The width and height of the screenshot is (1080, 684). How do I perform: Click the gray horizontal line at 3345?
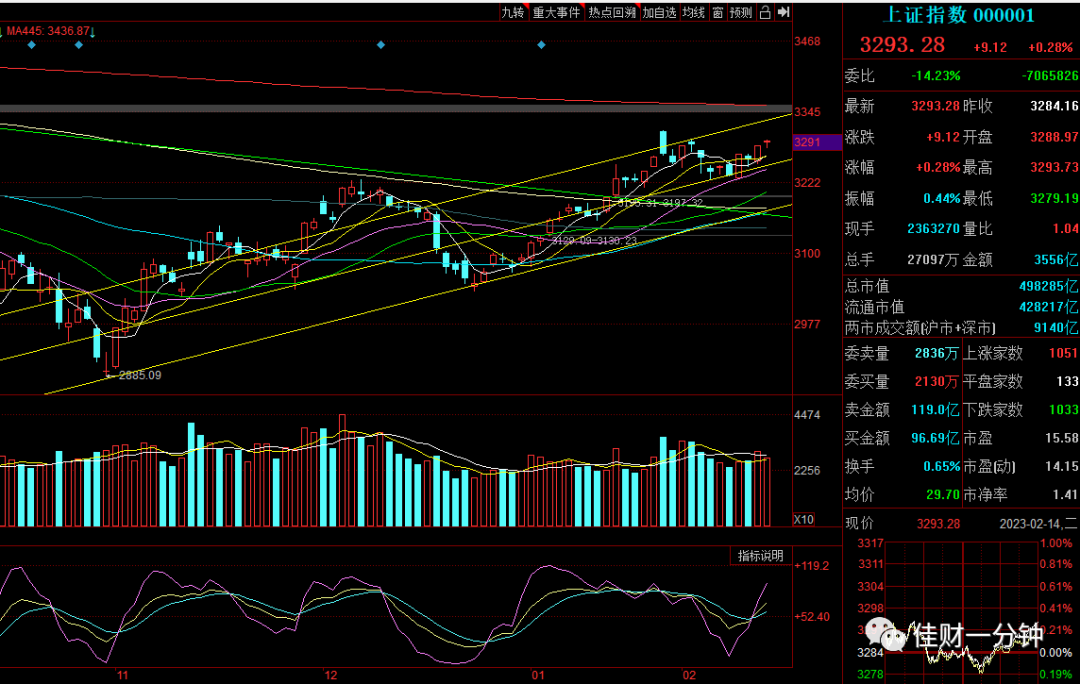(396, 109)
